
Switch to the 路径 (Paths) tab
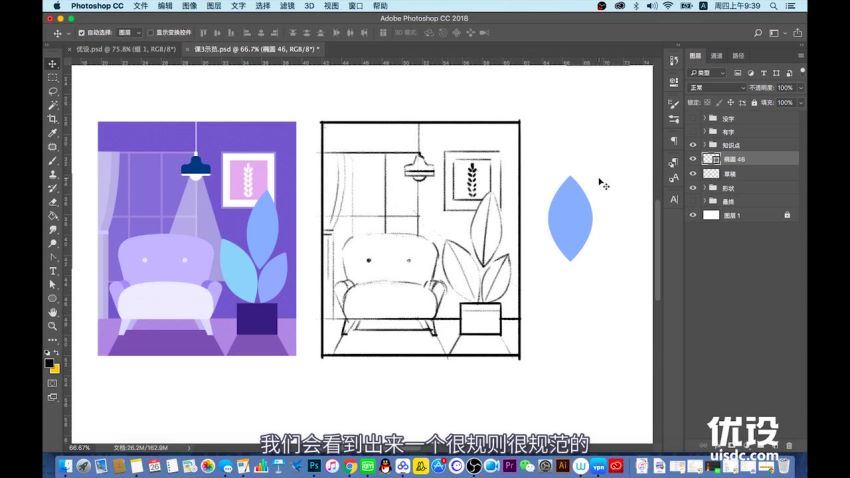[738, 56]
